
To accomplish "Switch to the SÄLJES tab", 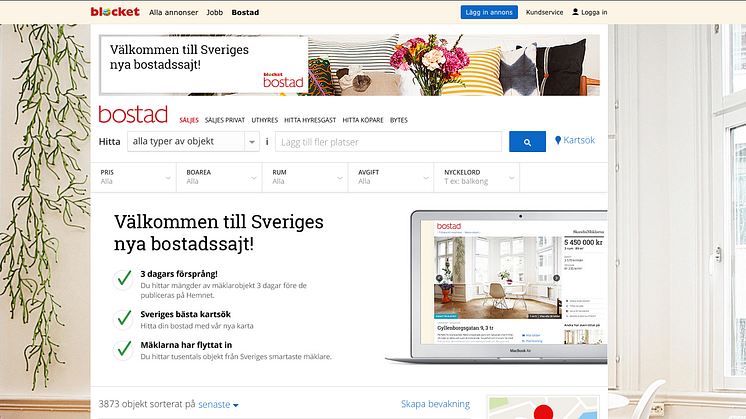I will (189, 120).
